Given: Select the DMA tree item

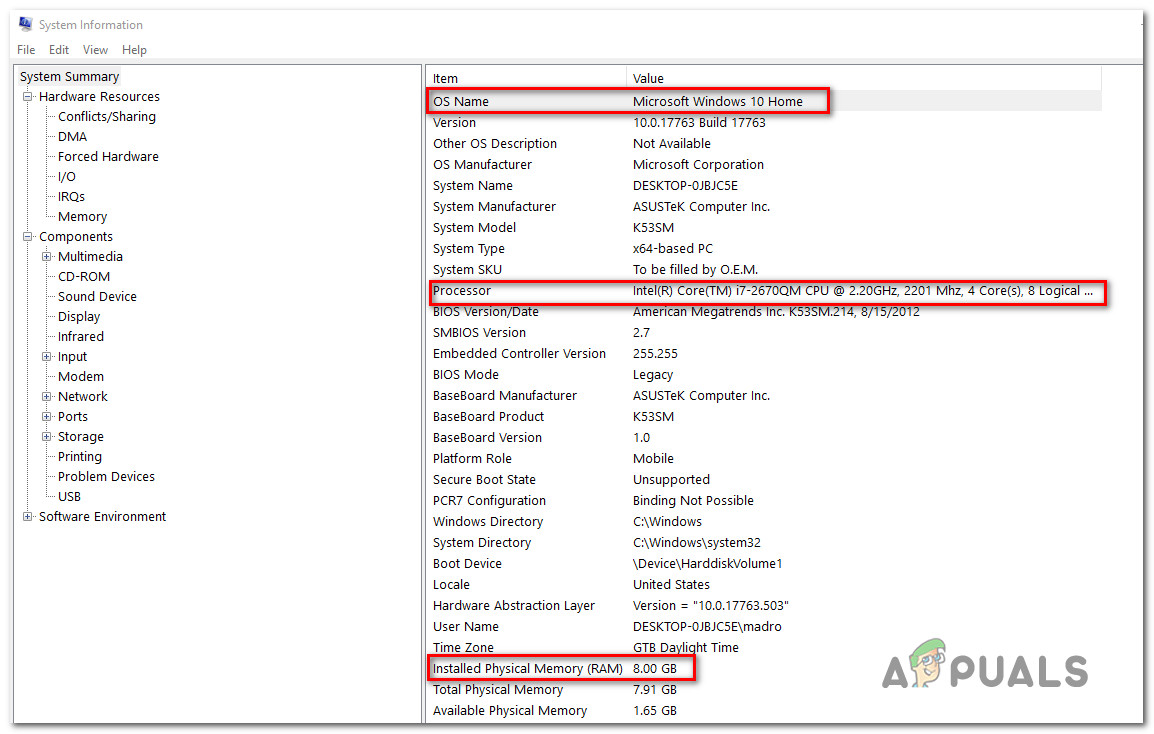Looking at the screenshot, I should pos(72,136).
